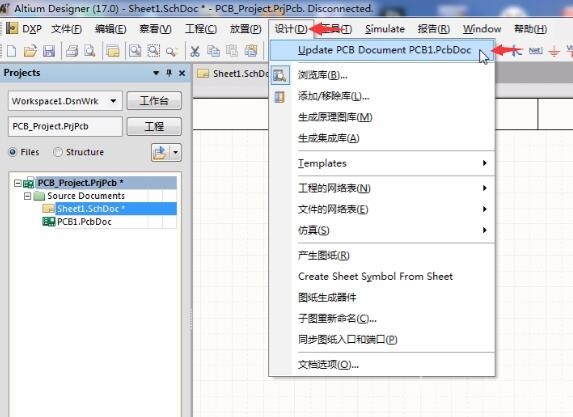Open the 察看(V) menu

tap(155, 29)
